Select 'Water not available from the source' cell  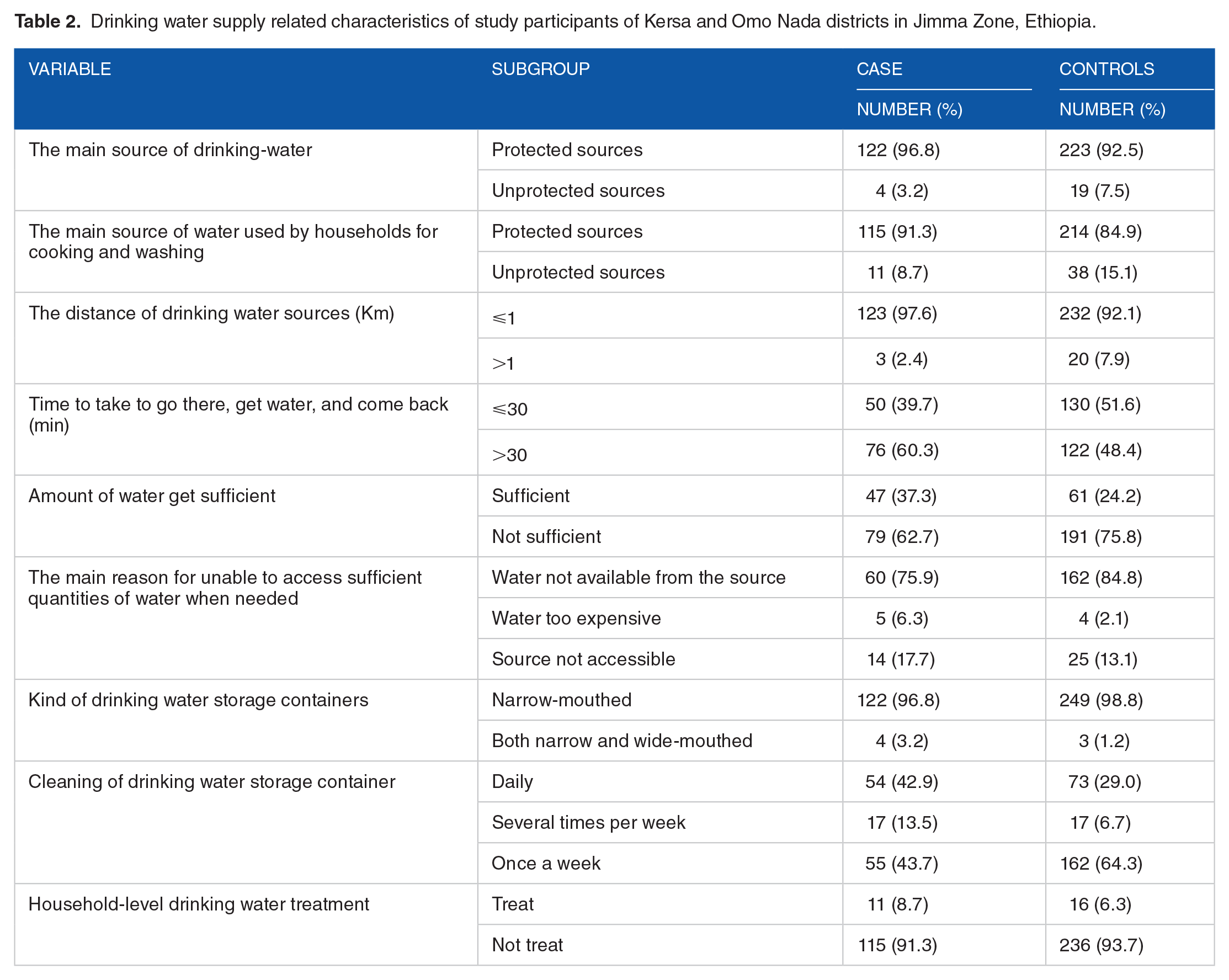tap(639, 578)
